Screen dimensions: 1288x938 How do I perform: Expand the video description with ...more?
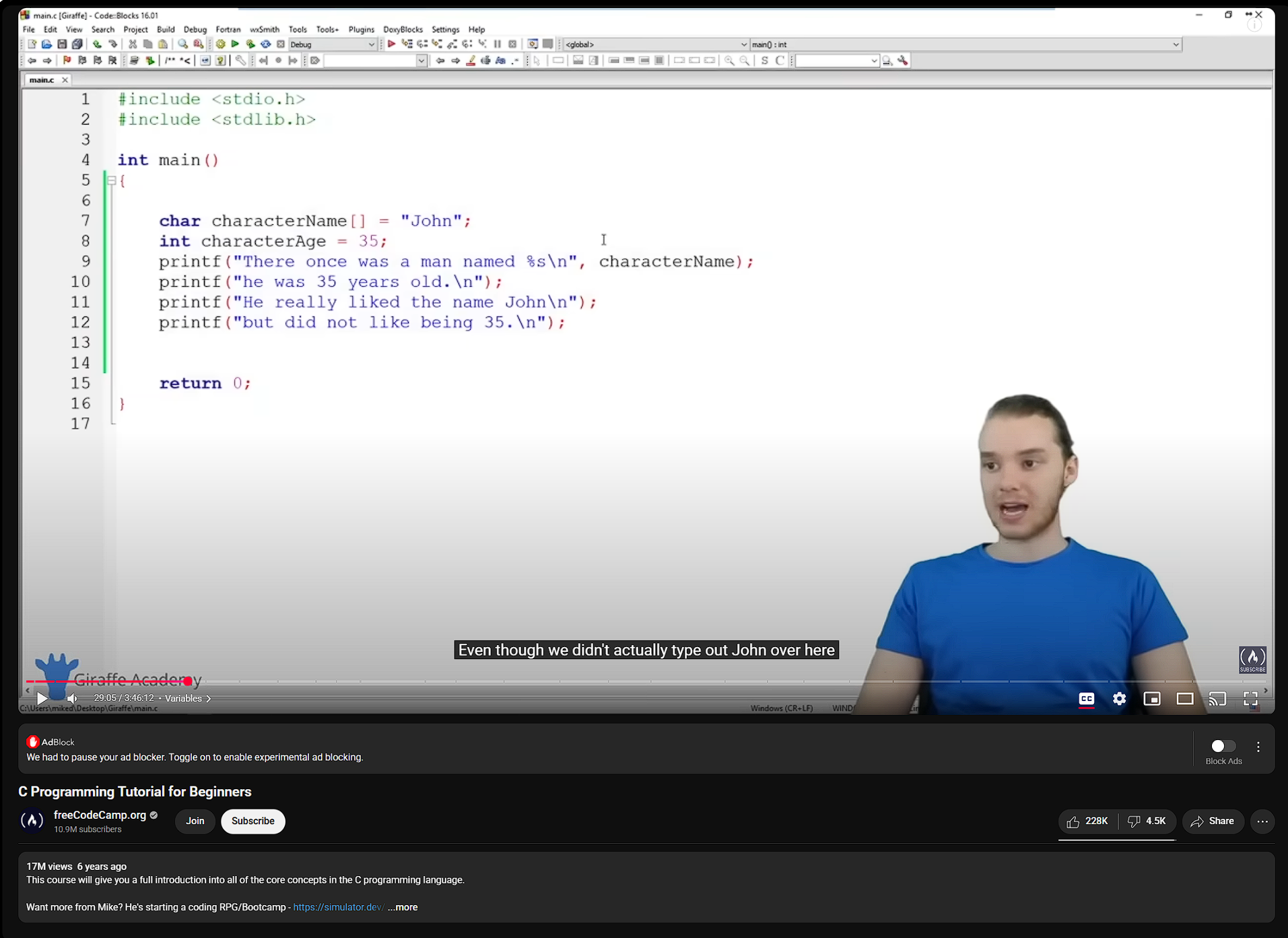tap(402, 907)
